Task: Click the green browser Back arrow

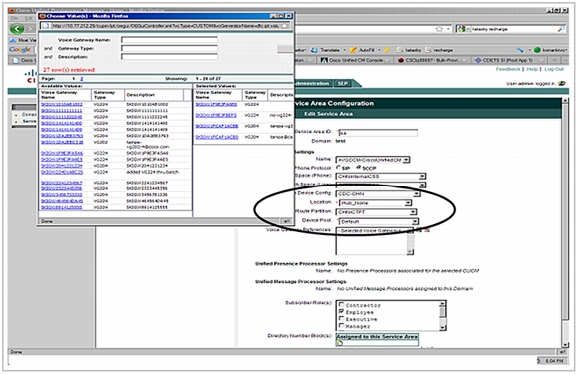Action: [x=17, y=28]
